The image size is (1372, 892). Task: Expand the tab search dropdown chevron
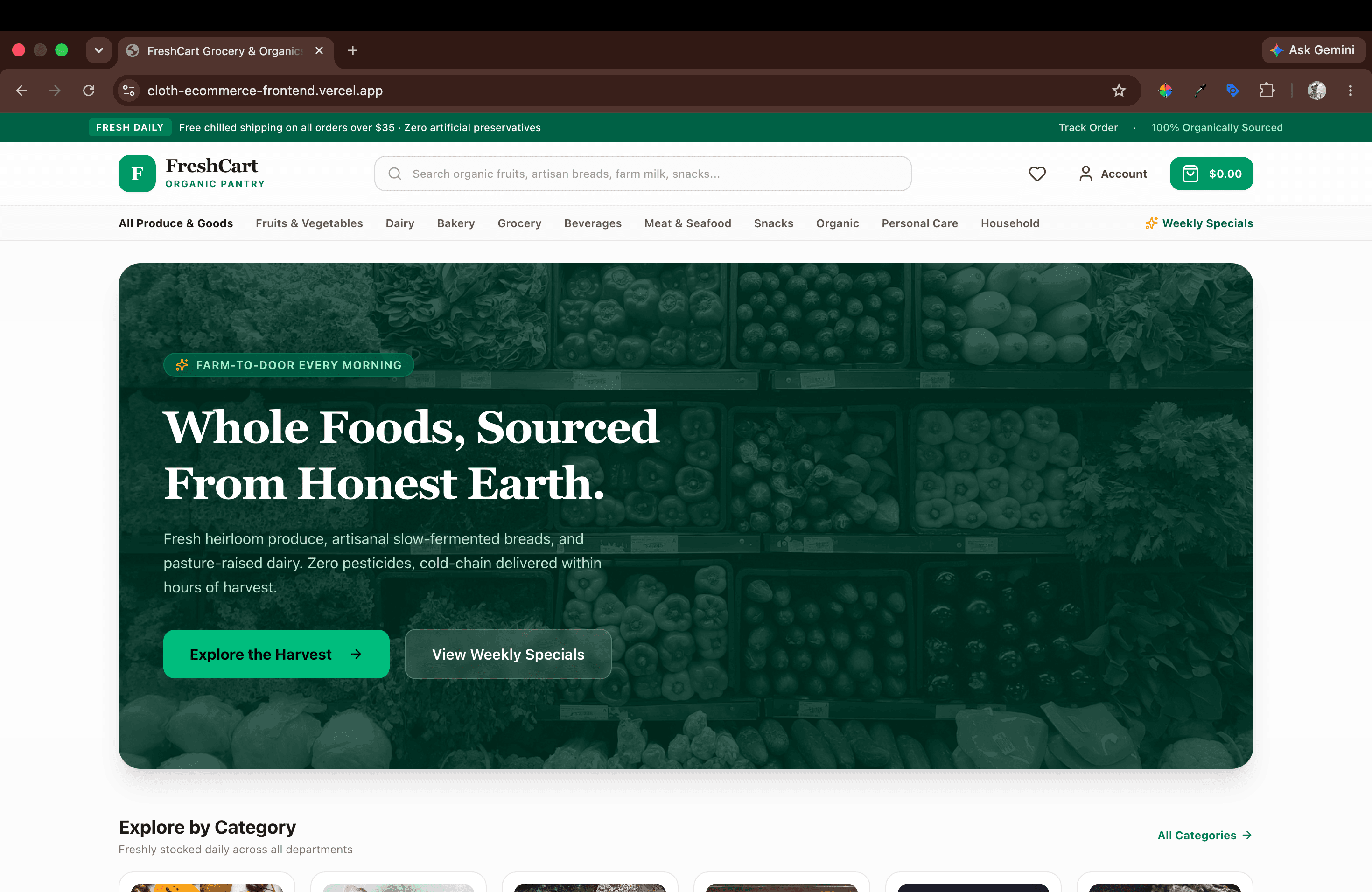98,51
